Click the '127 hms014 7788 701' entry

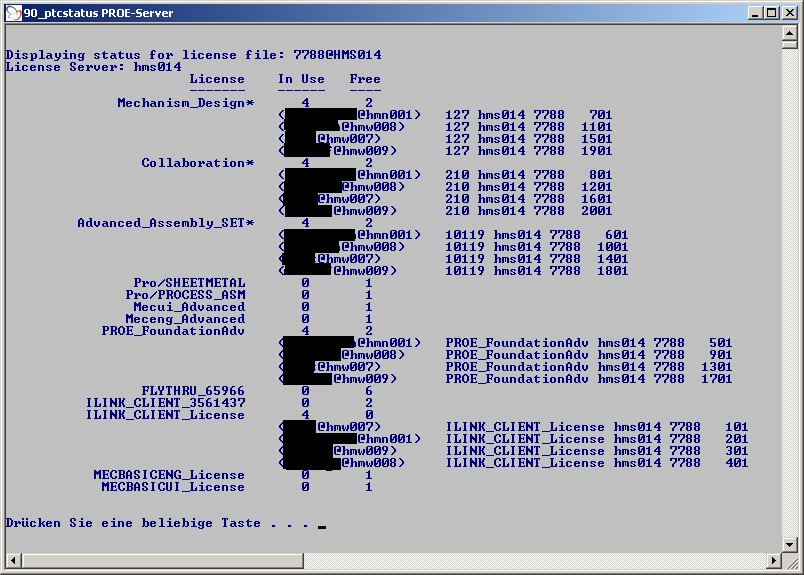[529, 115]
